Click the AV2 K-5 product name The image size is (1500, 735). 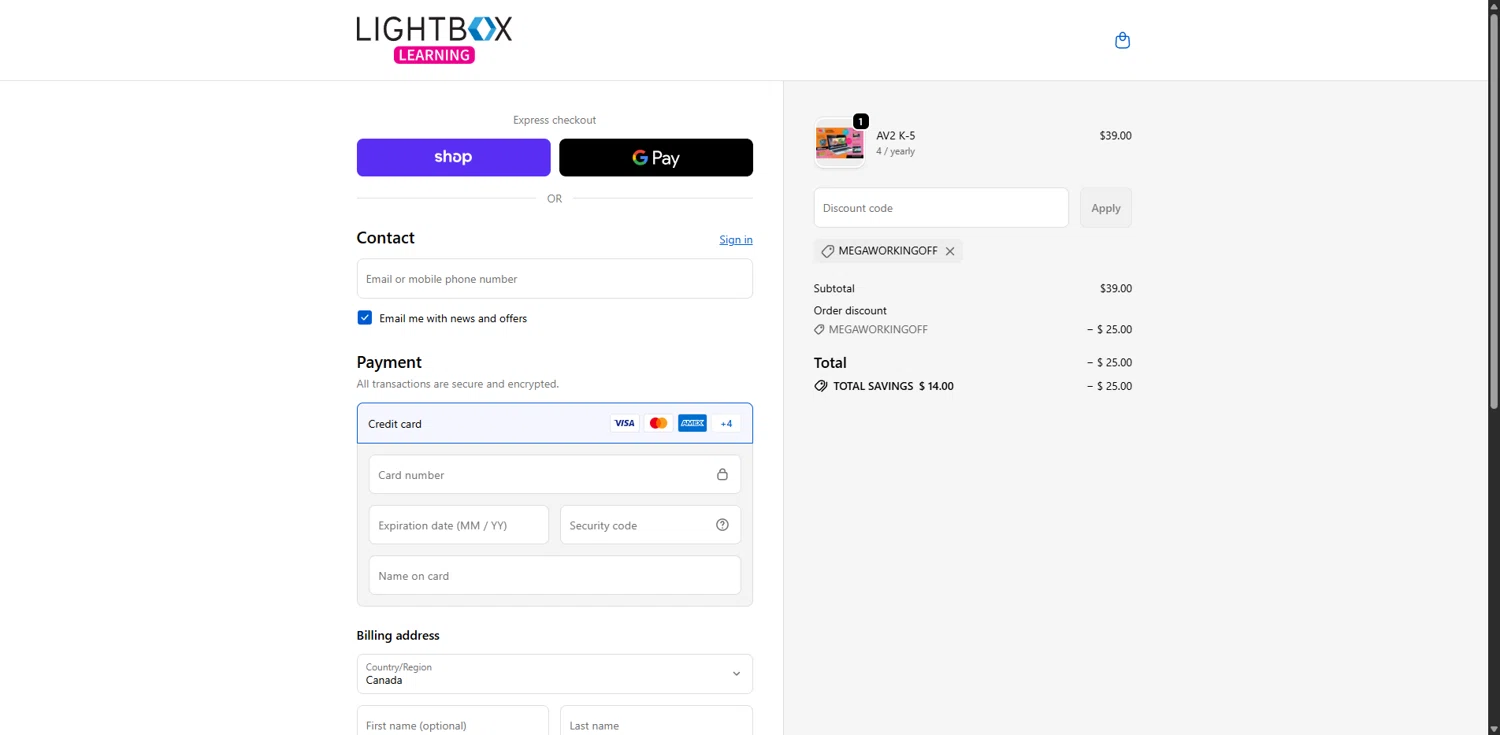896,136
